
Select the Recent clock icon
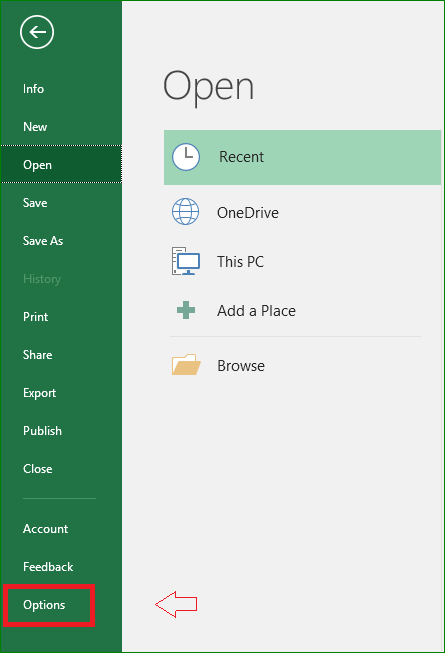coord(186,157)
